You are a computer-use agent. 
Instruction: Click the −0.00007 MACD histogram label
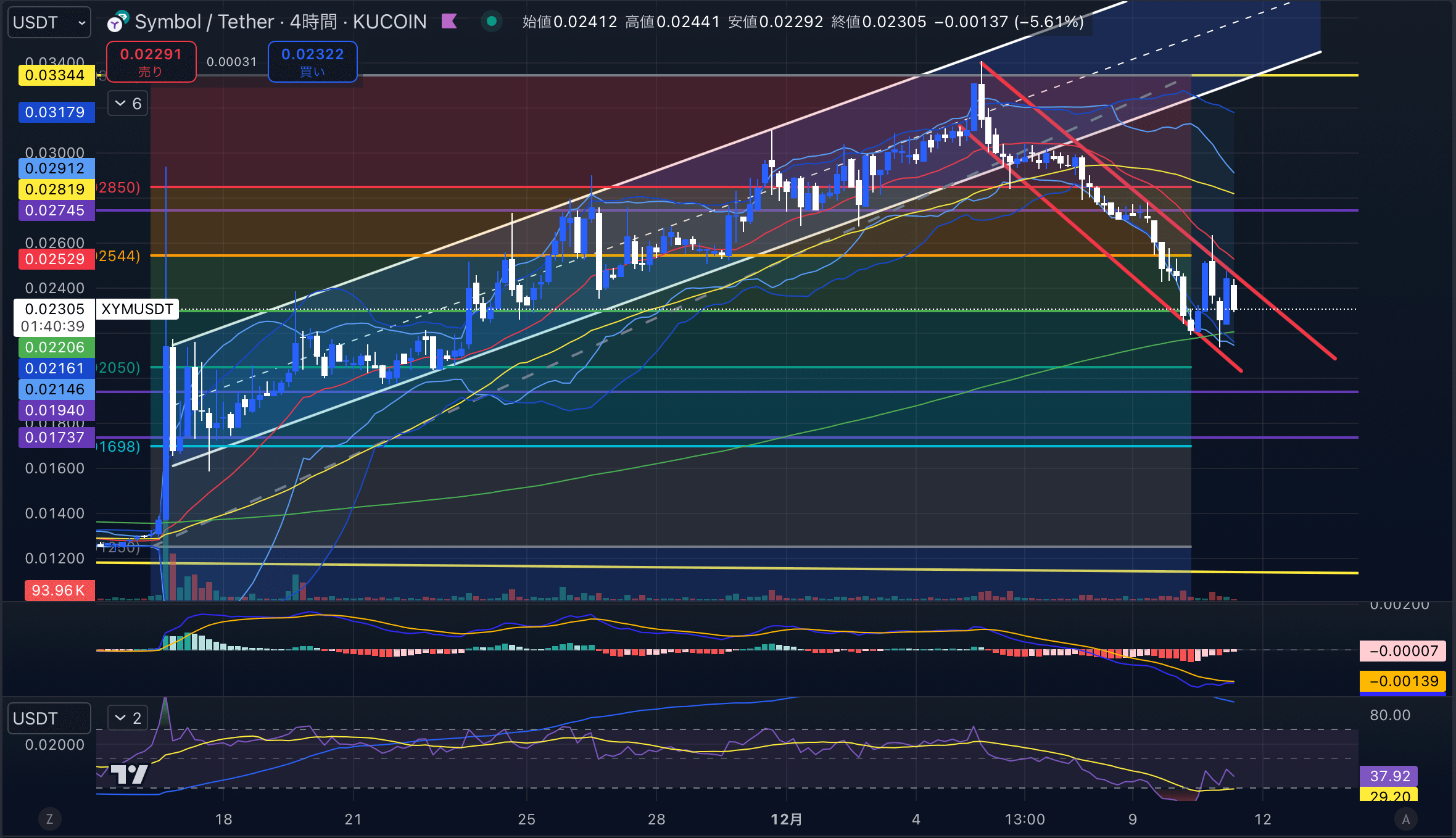pos(1403,651)
